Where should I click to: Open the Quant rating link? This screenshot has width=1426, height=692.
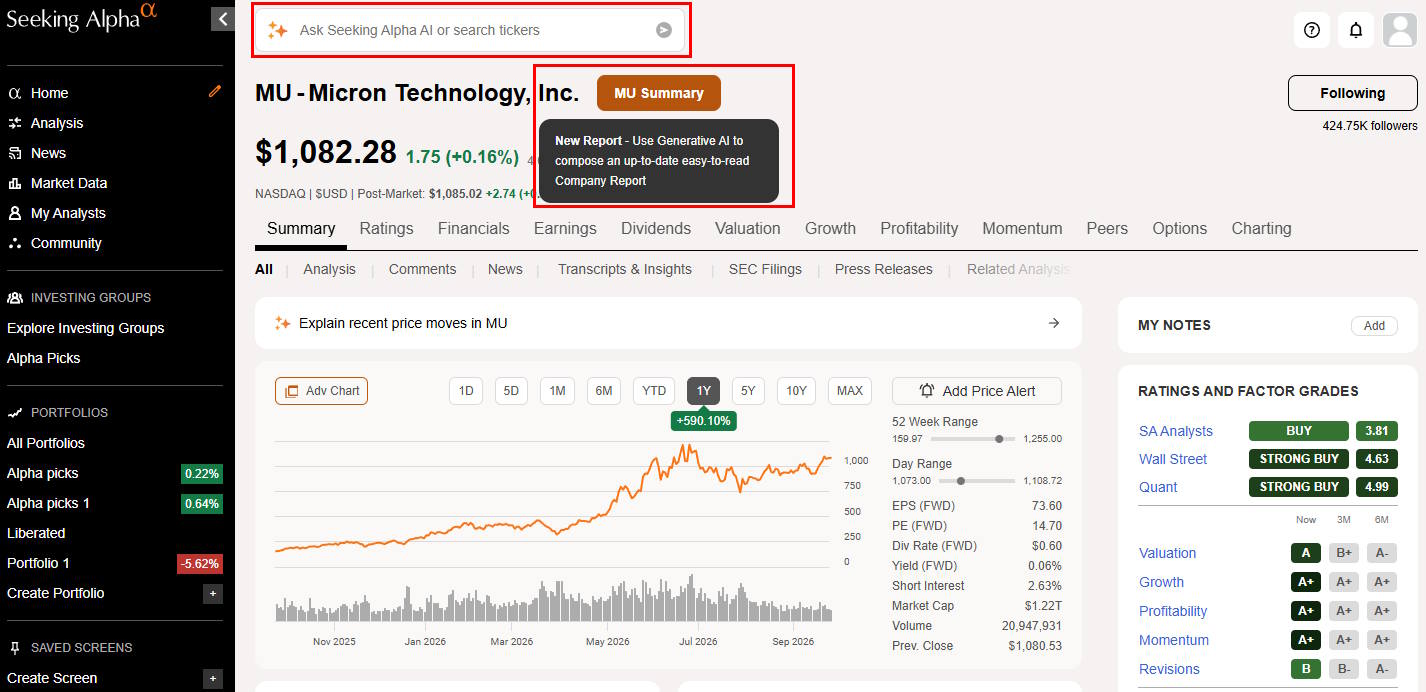(x=1158, y=487)
